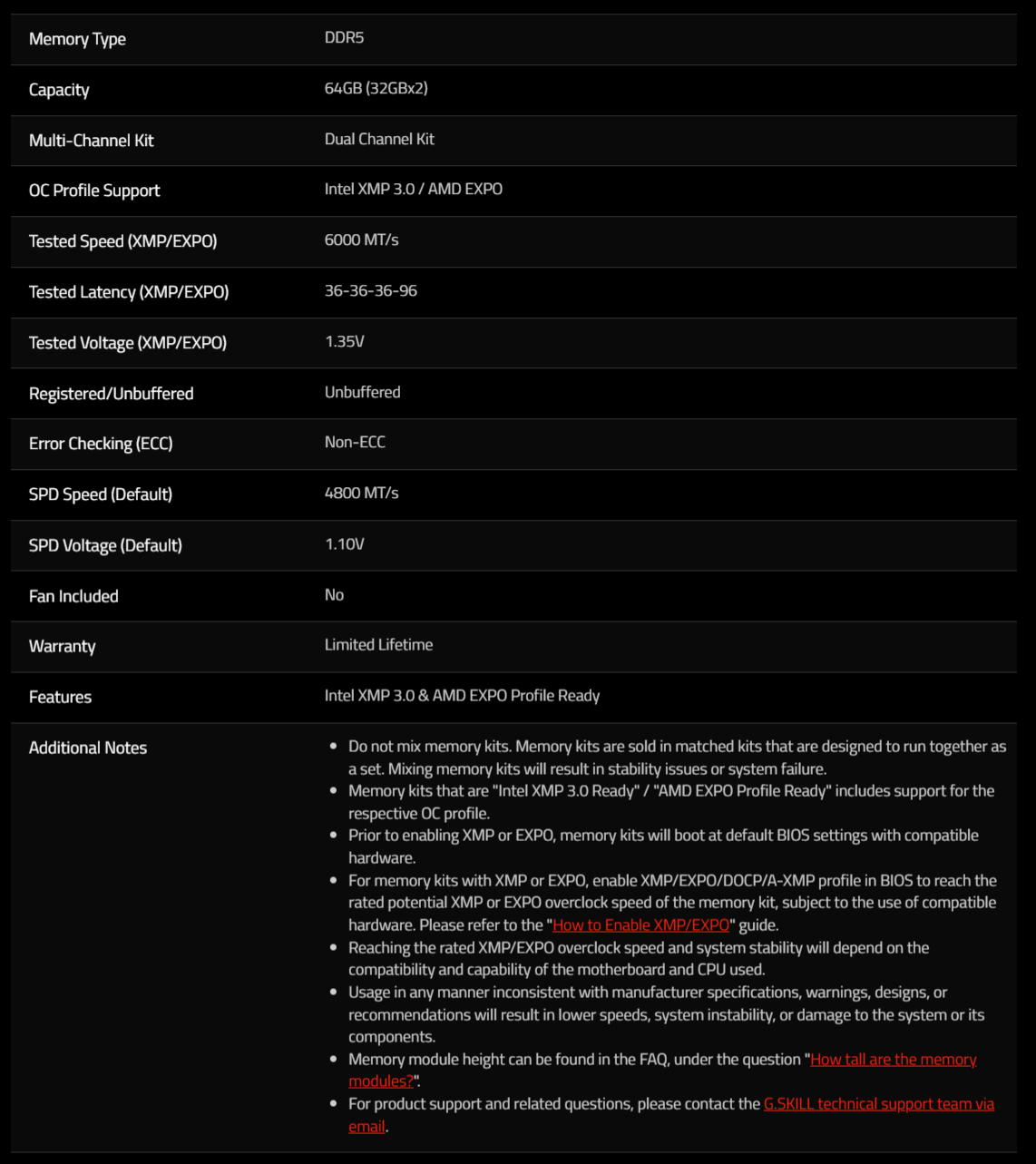Open the "How to Enable XMP/EXPO" guide link
The image size is (1036, 1164).
tap(640, 925)
